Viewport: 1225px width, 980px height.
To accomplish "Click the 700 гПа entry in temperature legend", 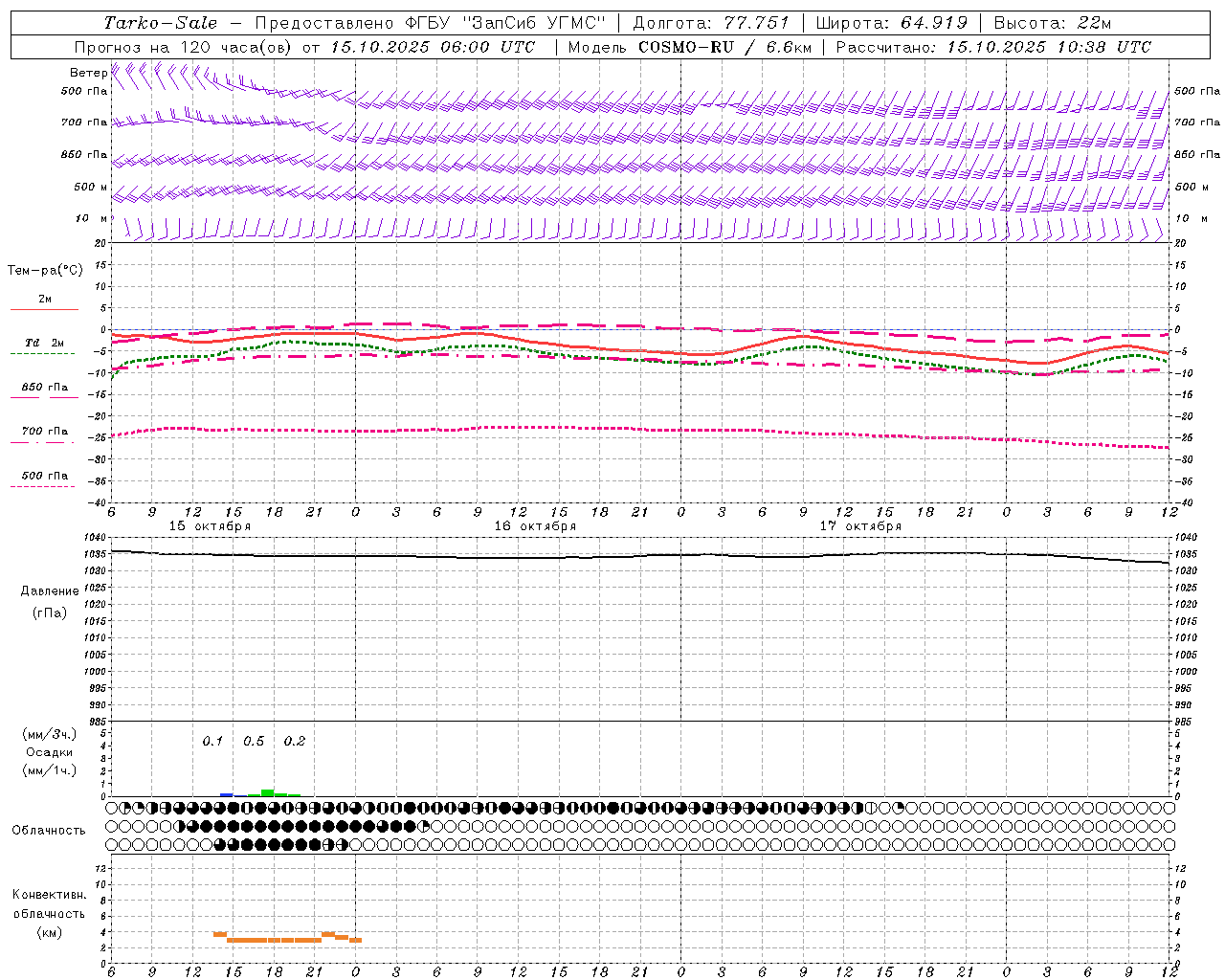I will point(45,432).
